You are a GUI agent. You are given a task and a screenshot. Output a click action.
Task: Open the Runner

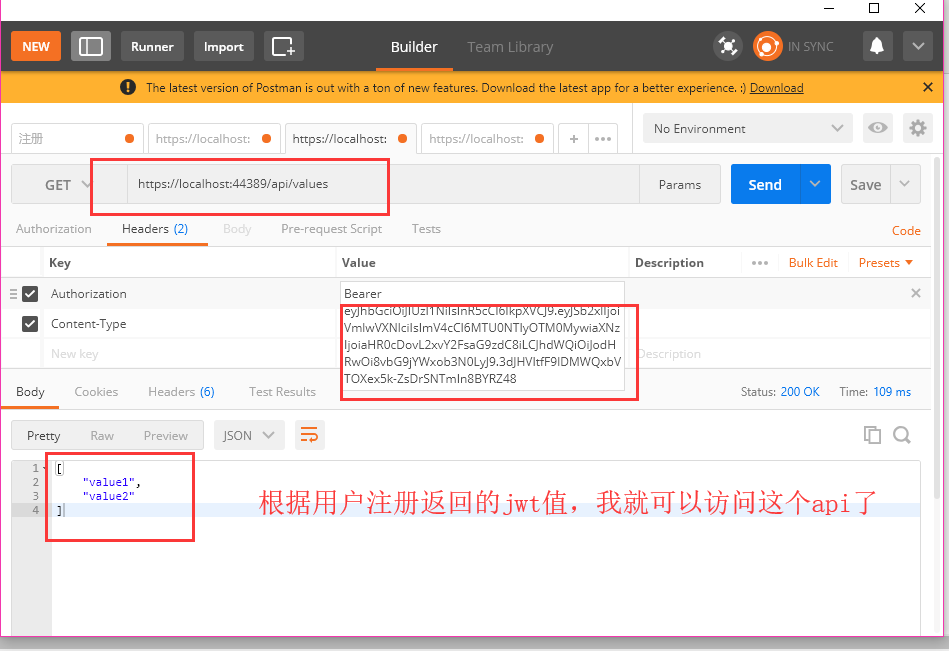pyautogui.click(x=152, y=47)
